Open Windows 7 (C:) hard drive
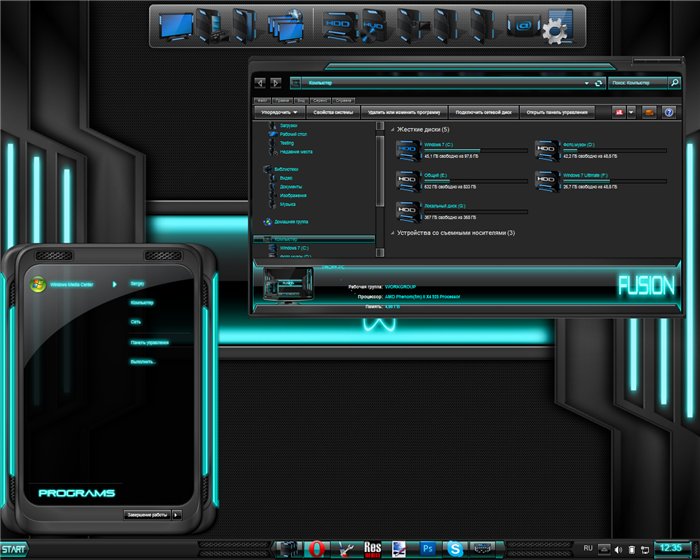Image resolution: width=700 pixels, height=560 pixels. point(409,150)
